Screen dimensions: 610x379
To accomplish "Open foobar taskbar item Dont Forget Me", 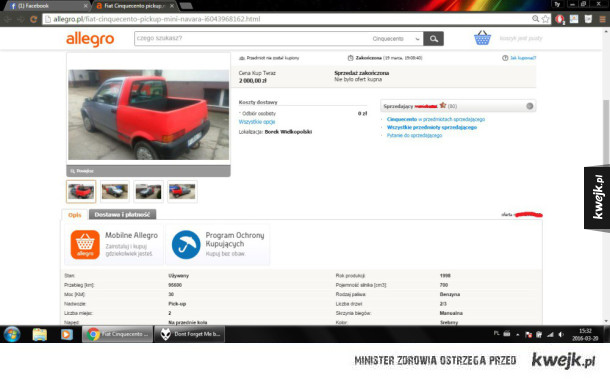I will (x=190, y=334).
